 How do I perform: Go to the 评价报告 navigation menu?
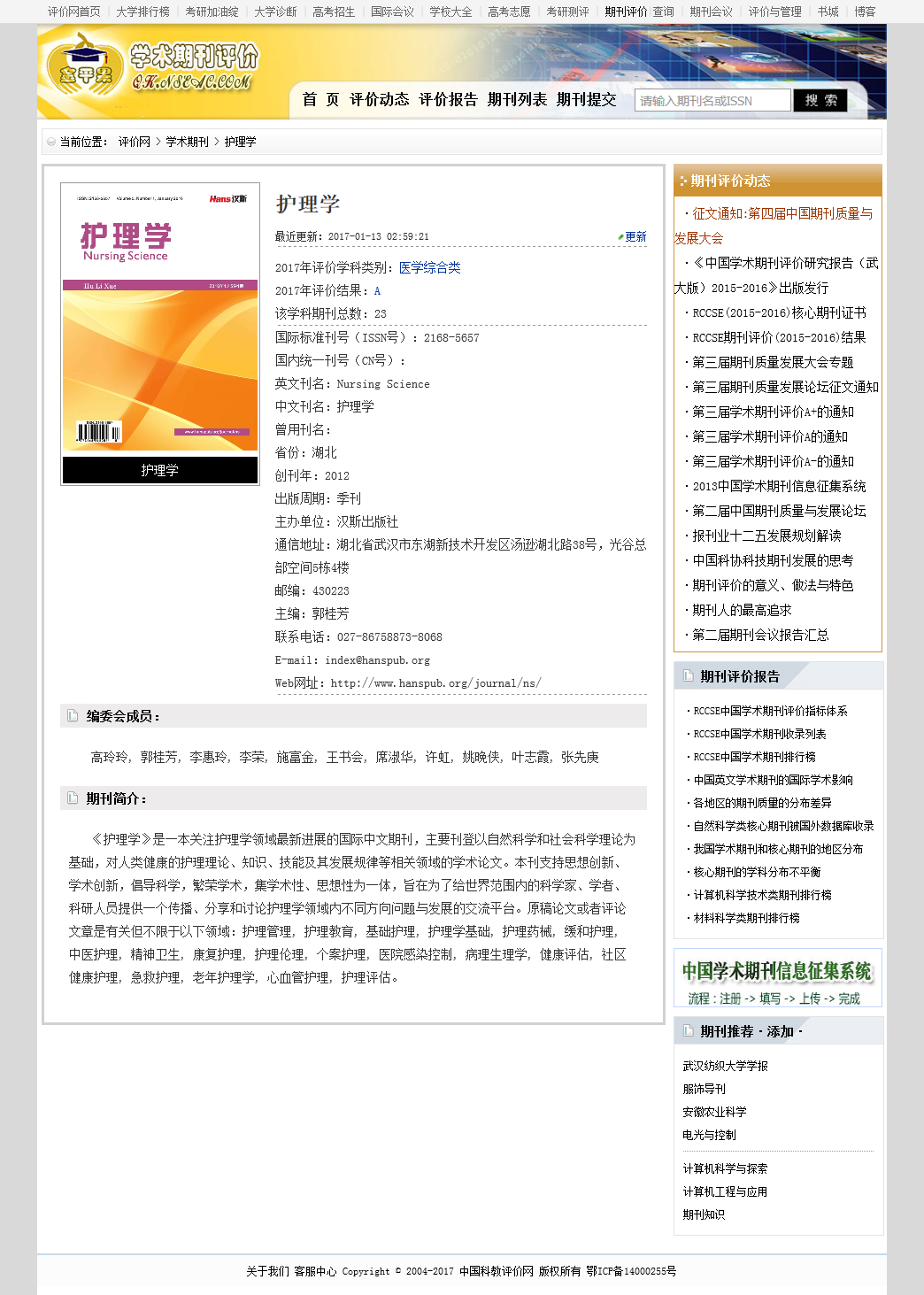448,99
